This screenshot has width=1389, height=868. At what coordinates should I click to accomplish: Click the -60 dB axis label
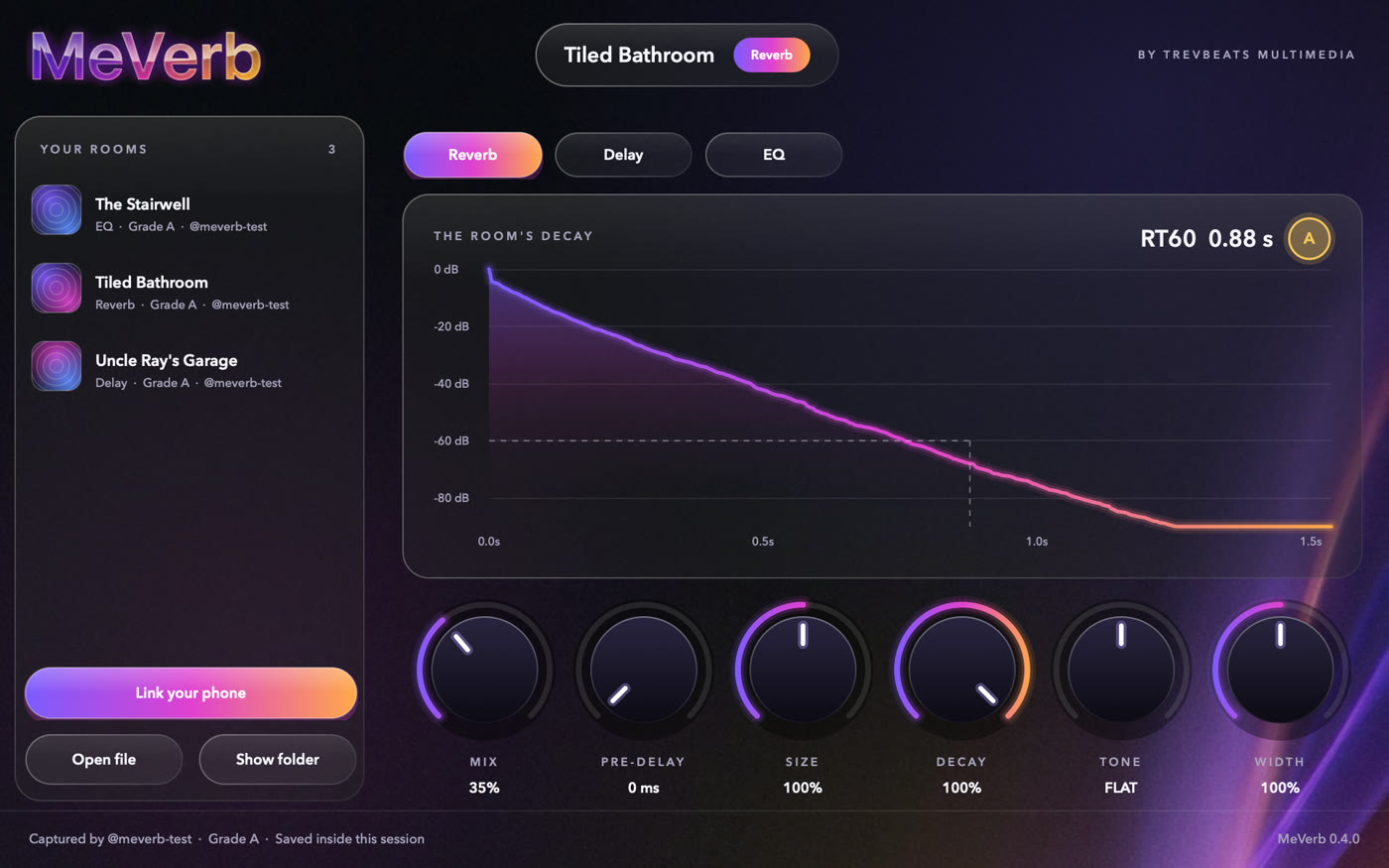[x=451, y=440]
